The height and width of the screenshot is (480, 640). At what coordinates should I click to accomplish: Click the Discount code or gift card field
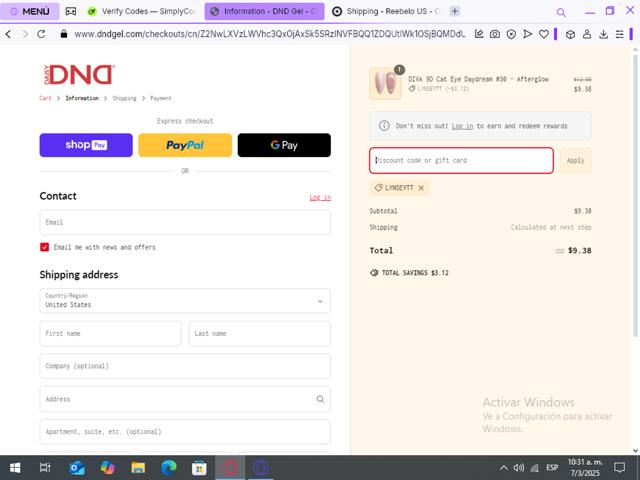[461, 160]
